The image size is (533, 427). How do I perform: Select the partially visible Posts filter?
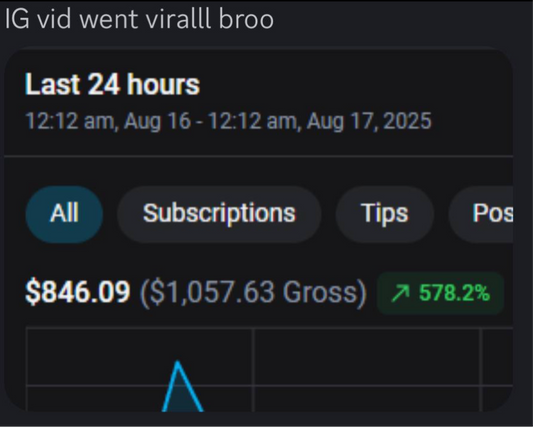click(x=481, y=214)
